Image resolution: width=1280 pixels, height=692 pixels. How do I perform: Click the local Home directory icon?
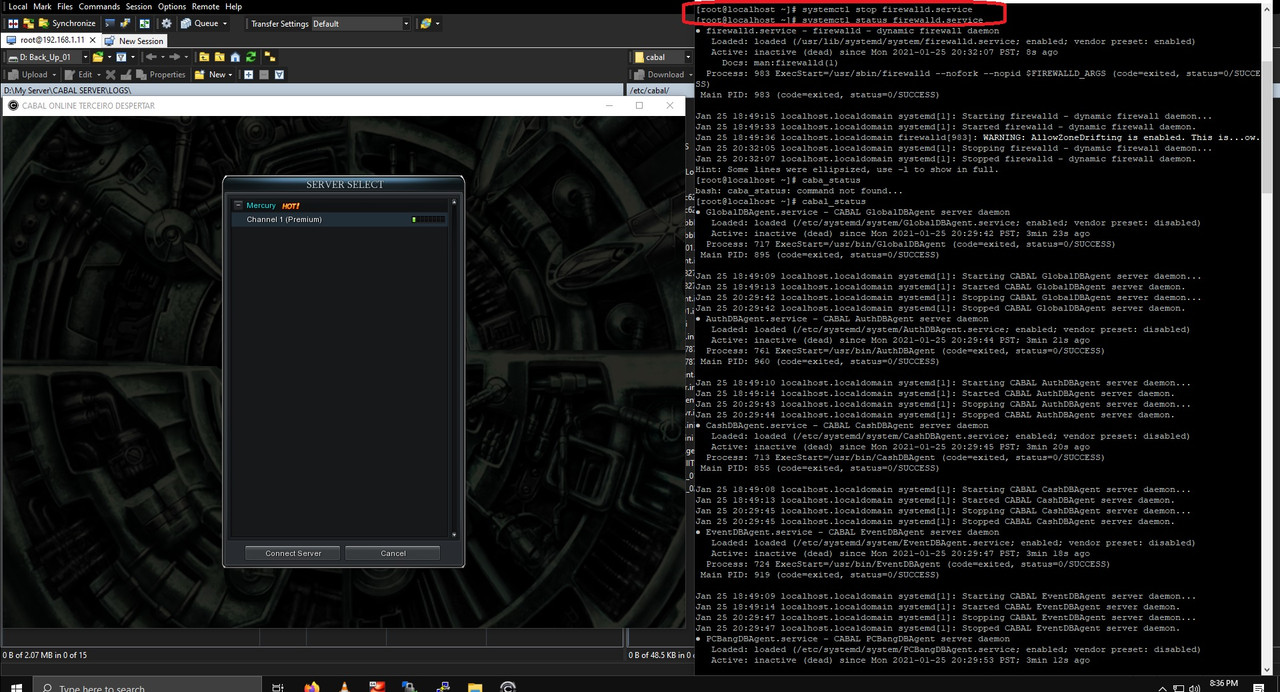(235, 57)
